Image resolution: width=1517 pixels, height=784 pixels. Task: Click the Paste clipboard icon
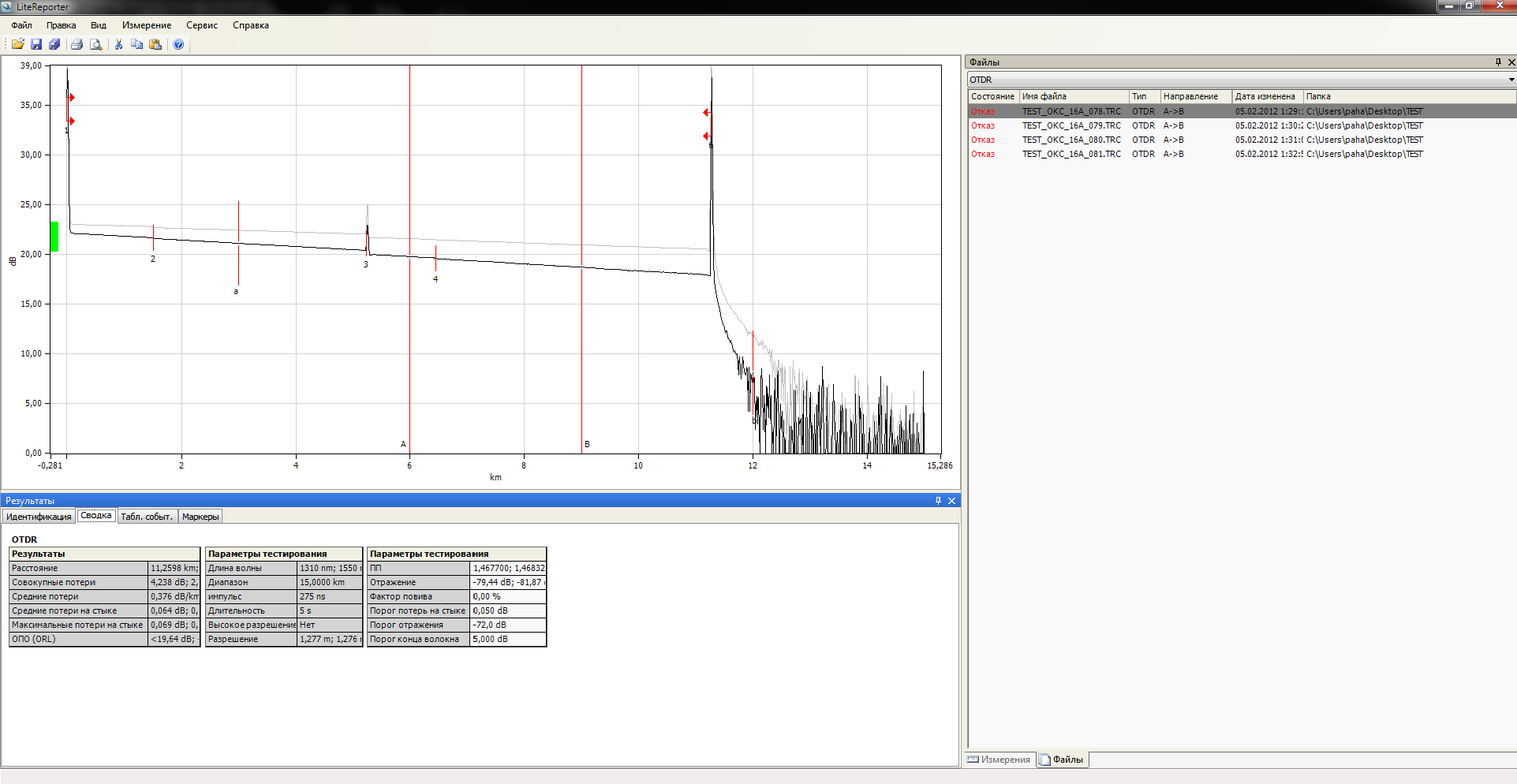coord(155,45)
